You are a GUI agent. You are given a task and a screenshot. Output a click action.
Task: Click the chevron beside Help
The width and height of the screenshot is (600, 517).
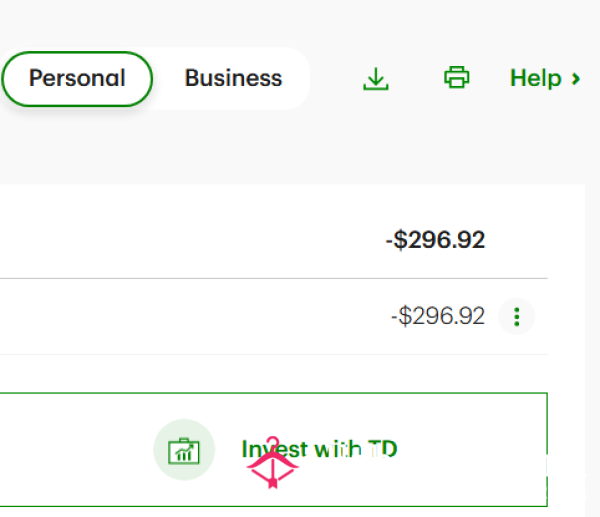point(576,79)
